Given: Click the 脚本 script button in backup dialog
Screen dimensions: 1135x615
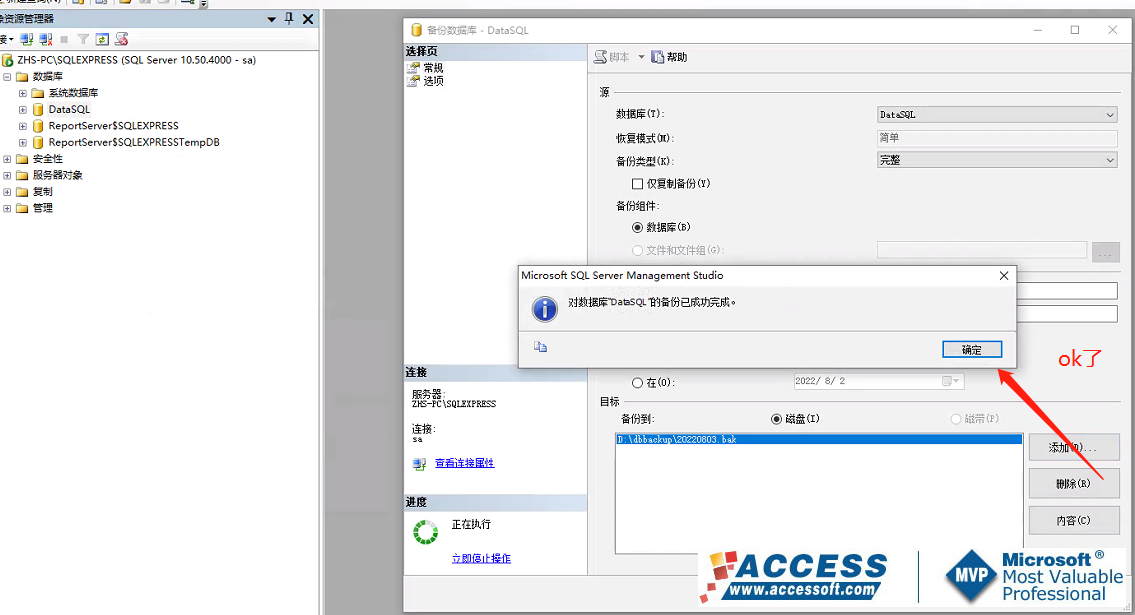Looking at the screenshot, I should click(x=612, y=57).
